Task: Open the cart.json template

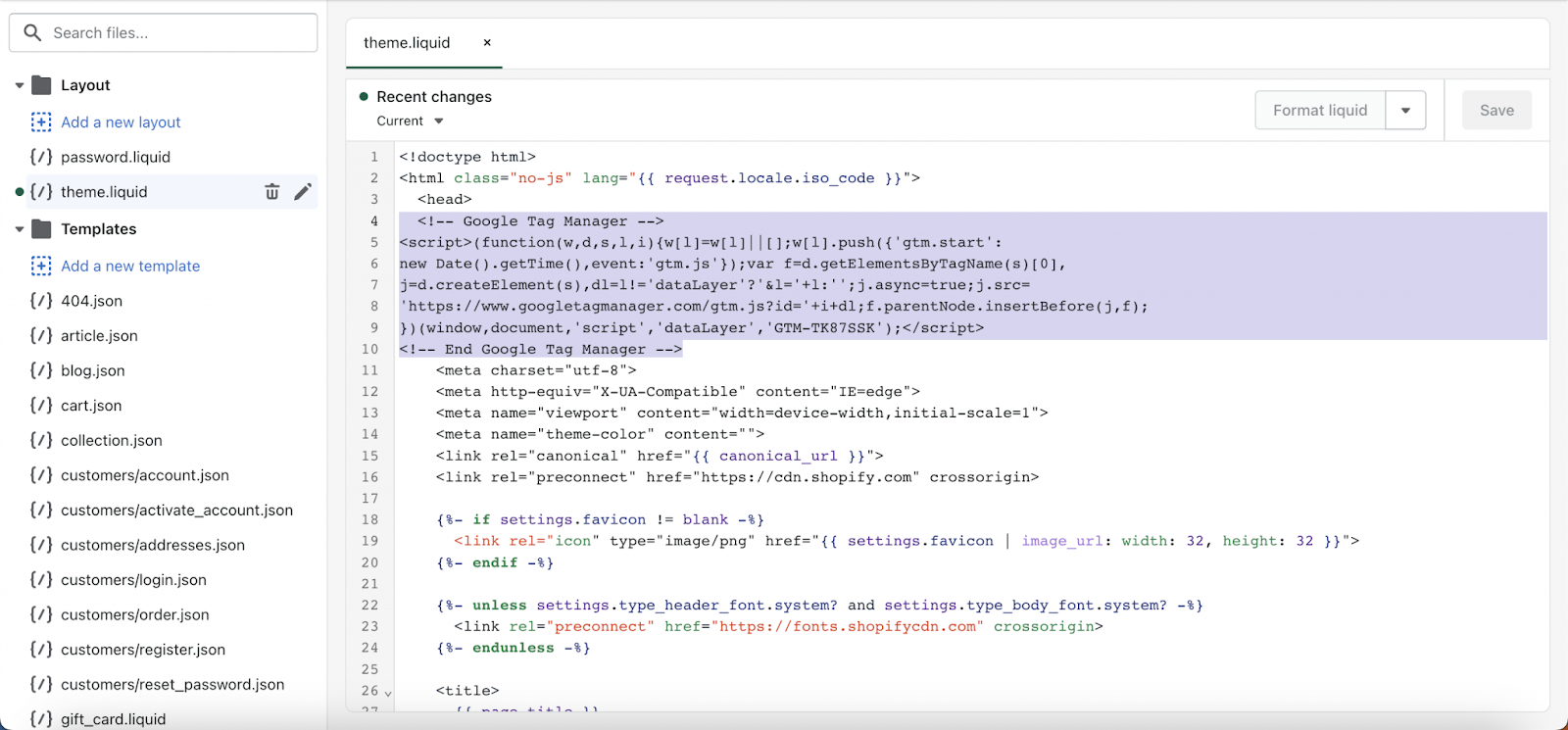Action: (x=91, y=406)
